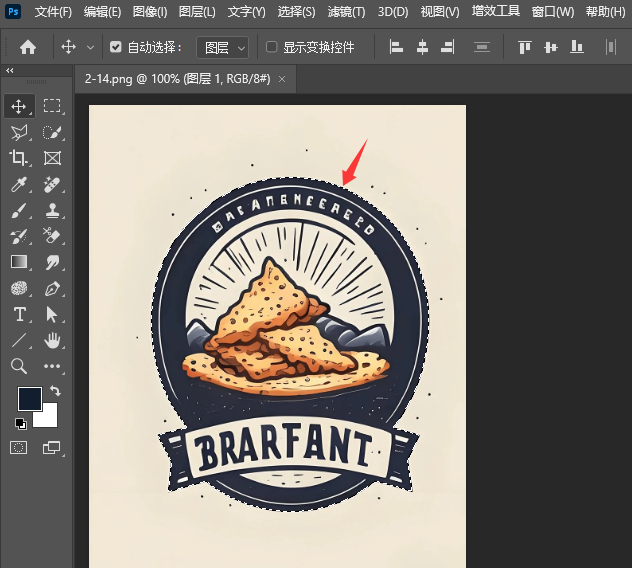The height and width of the screenshot is (568, 632).
Task: Select the Zoom magnifier tool
Action: pos(19,367)
